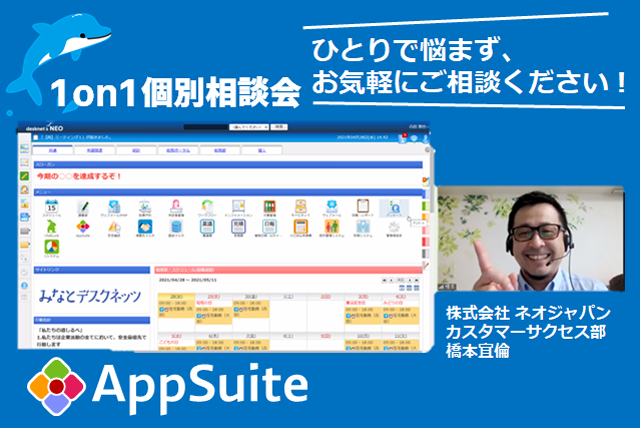This screenshot has height=428, width=640.
Task: Open the Cabinet drawers icon
Action: pos(301,206)
